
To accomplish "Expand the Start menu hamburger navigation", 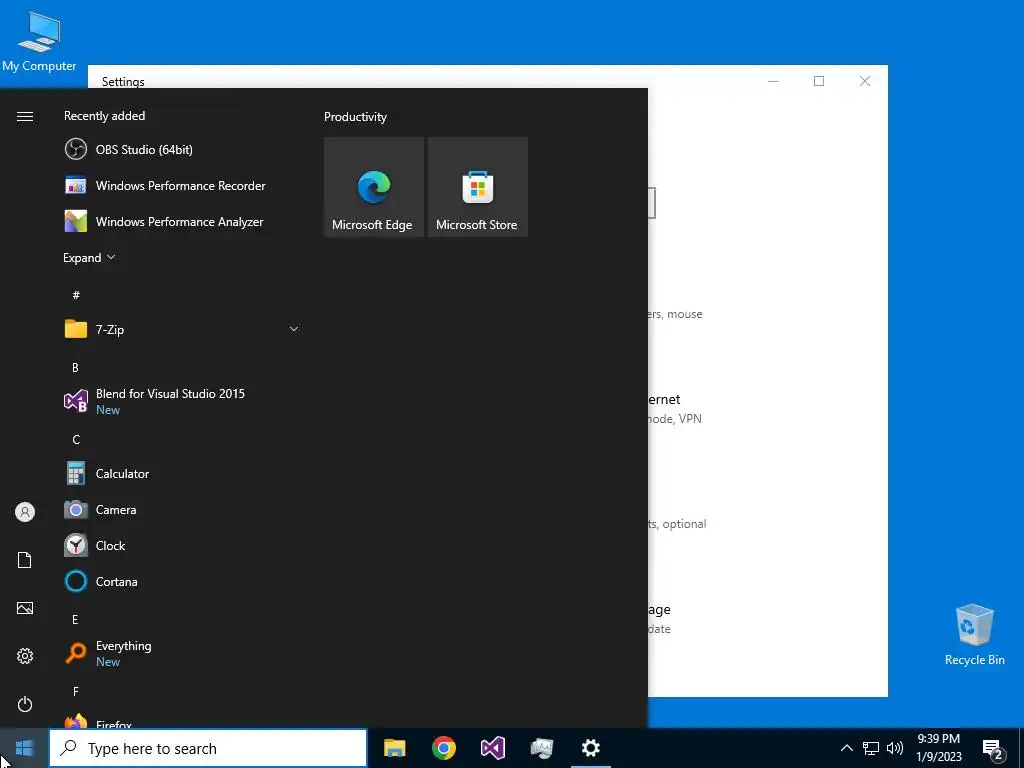I will [25, 116].
